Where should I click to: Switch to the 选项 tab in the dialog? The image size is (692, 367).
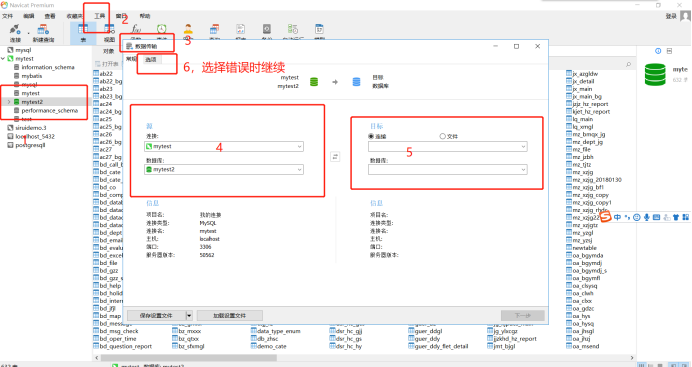pos(151,59)
